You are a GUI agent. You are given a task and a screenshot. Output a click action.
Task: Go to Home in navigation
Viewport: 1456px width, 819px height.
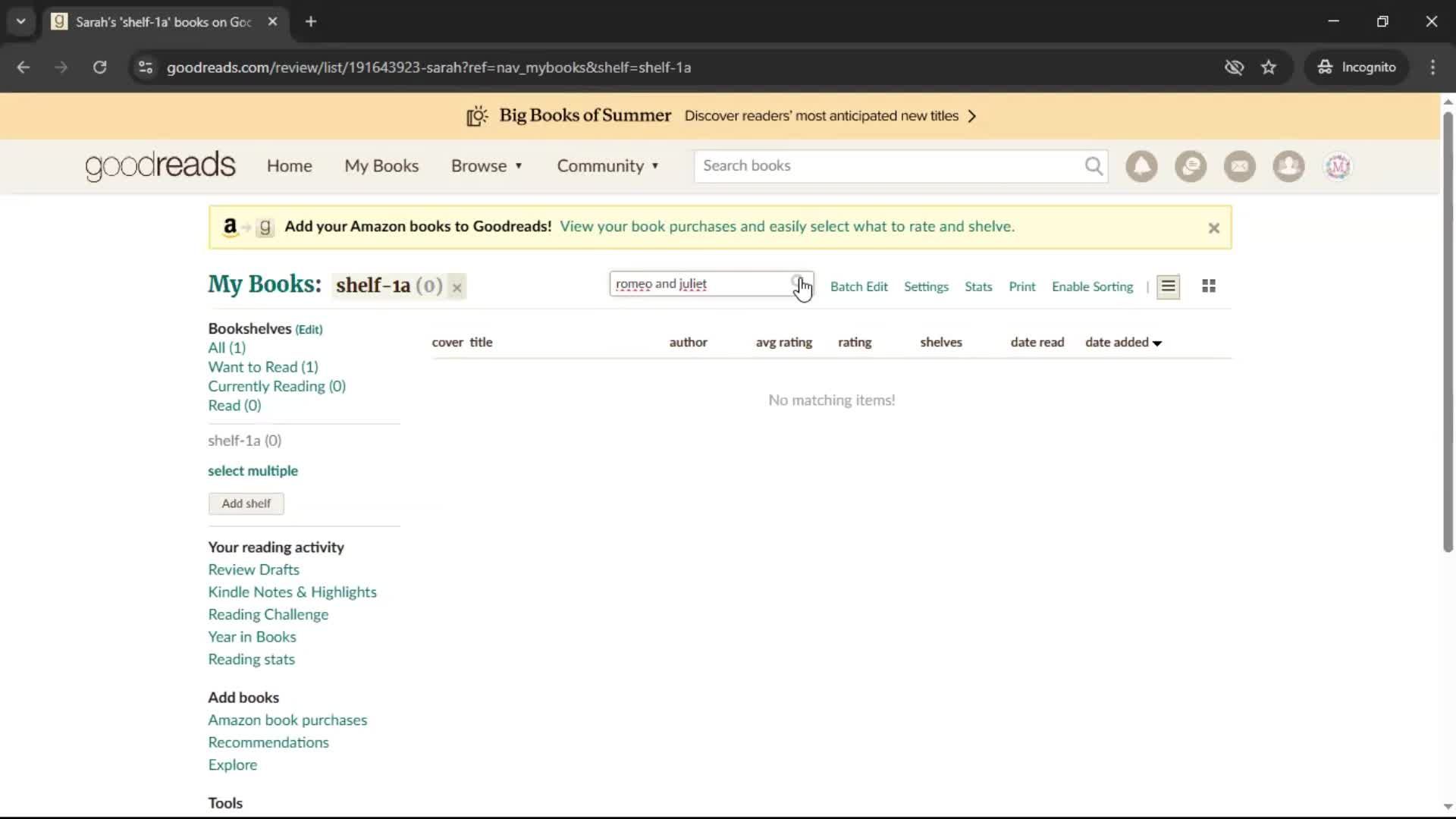pos(289,166)
